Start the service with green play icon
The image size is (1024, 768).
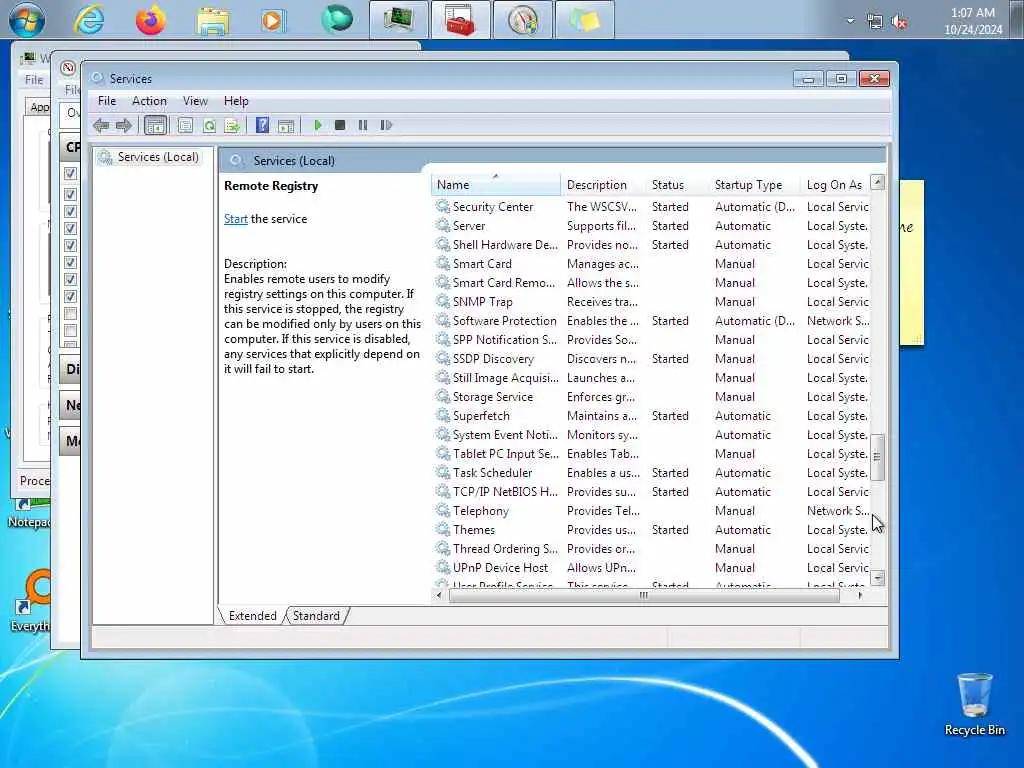317,125
